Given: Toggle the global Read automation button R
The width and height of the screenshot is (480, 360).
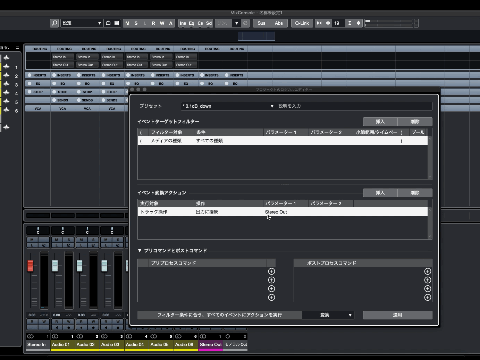Looking at the screenshot, I should point(153,23).
